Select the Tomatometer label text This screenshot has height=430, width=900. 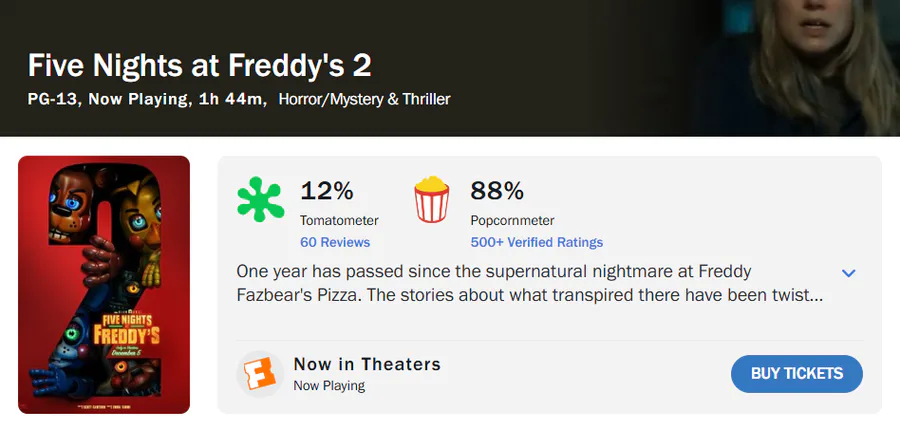pos(339,220)
